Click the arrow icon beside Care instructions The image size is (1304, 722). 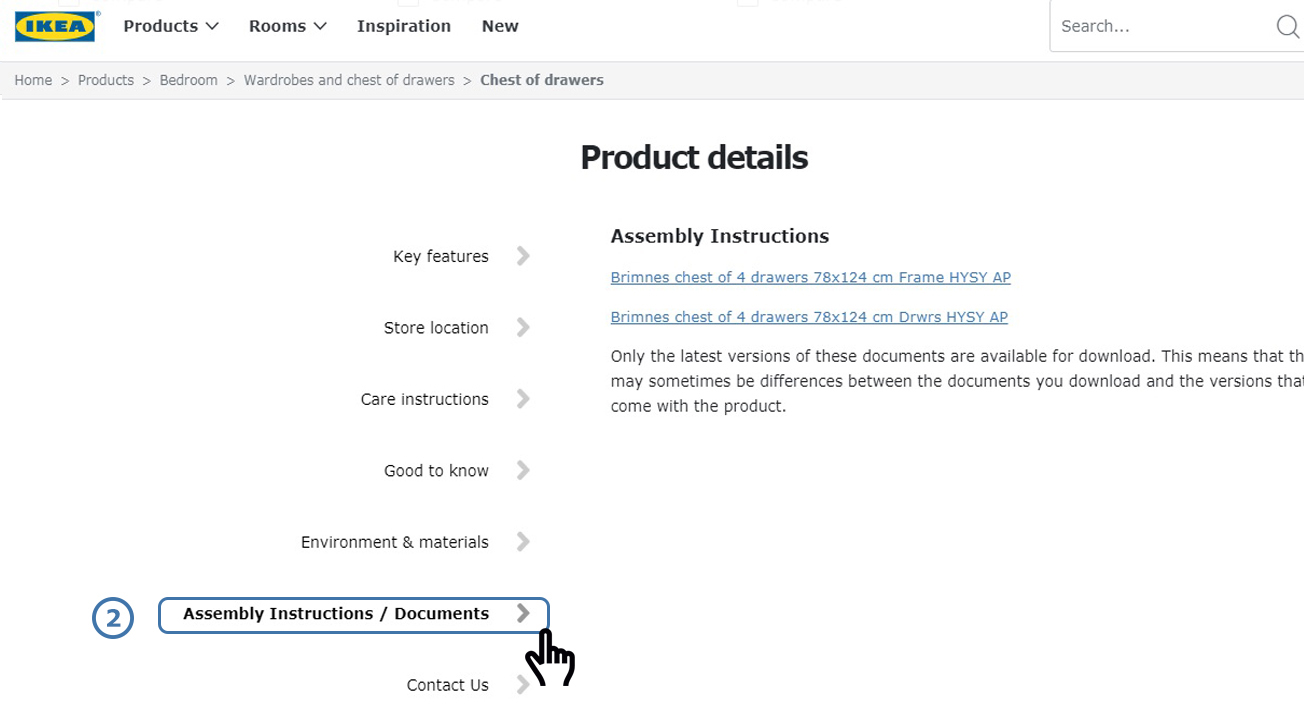coord(523,399)
